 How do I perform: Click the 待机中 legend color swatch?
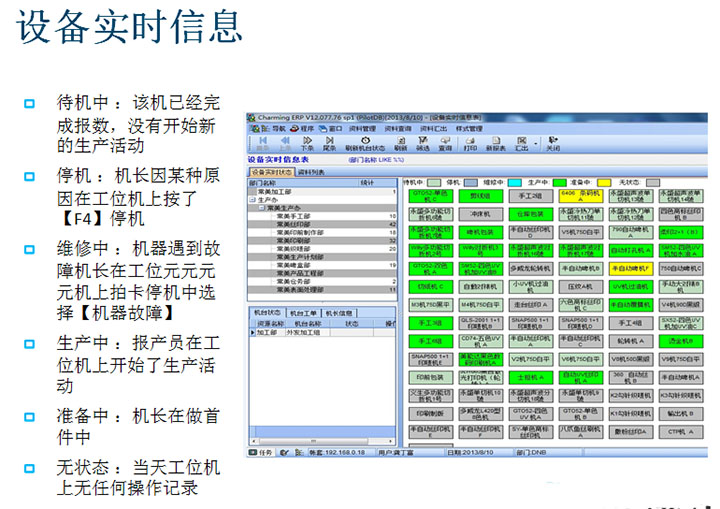(434, 183)
